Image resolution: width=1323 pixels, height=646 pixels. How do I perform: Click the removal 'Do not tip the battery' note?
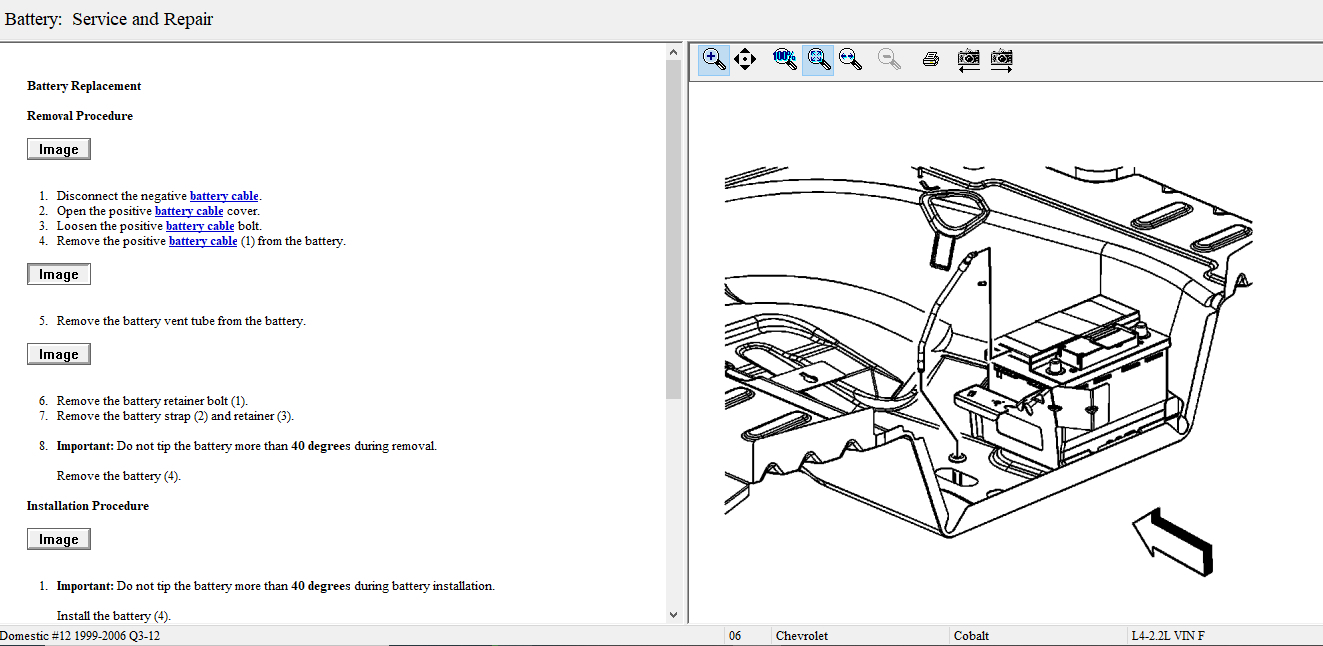point(247,446)
